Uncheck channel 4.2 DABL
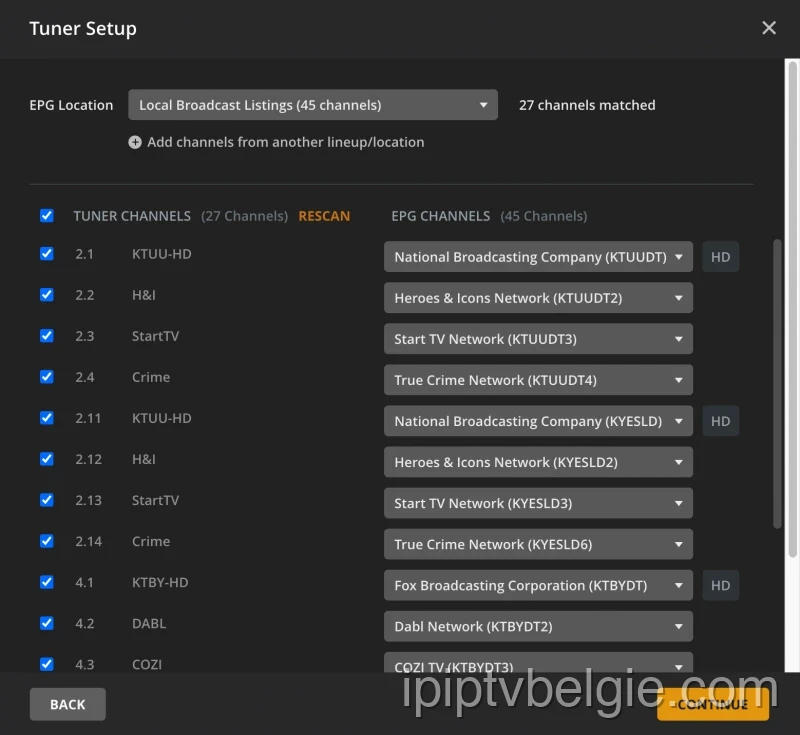 [x=46, y=623]
